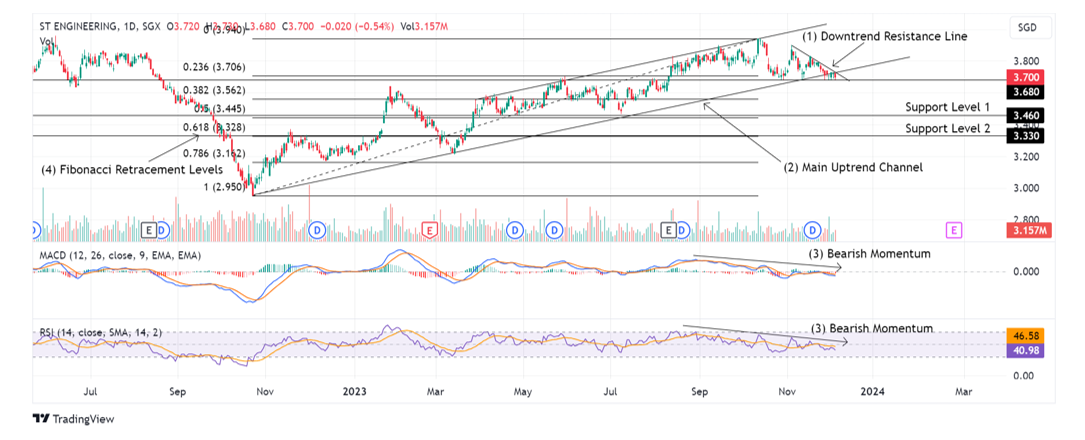
Task: Click the ST ENGINEERING, 1D, SGX symbol title
Action: pos(98,26)
